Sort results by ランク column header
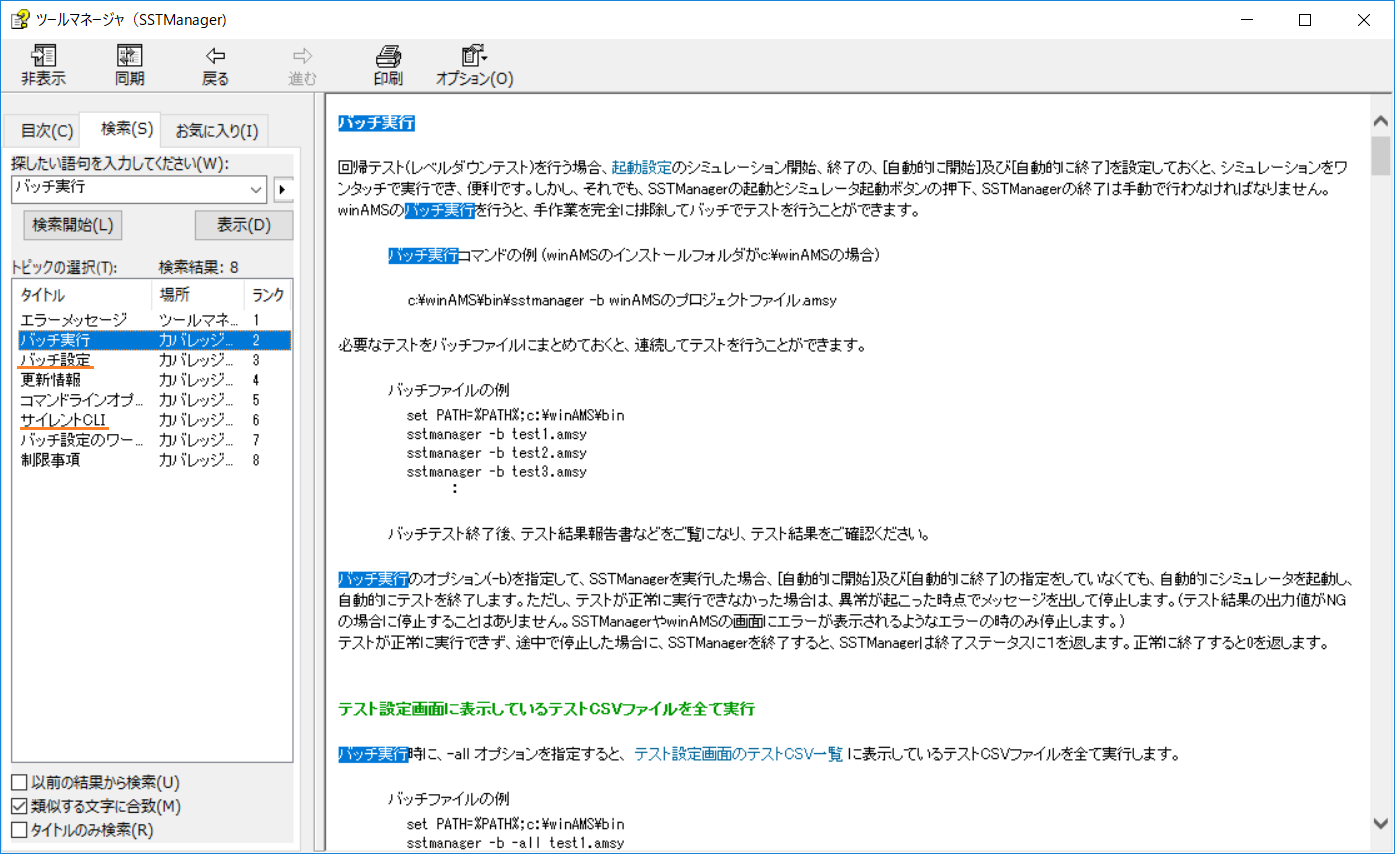1395x854 pixels. (x=268, y=295)
